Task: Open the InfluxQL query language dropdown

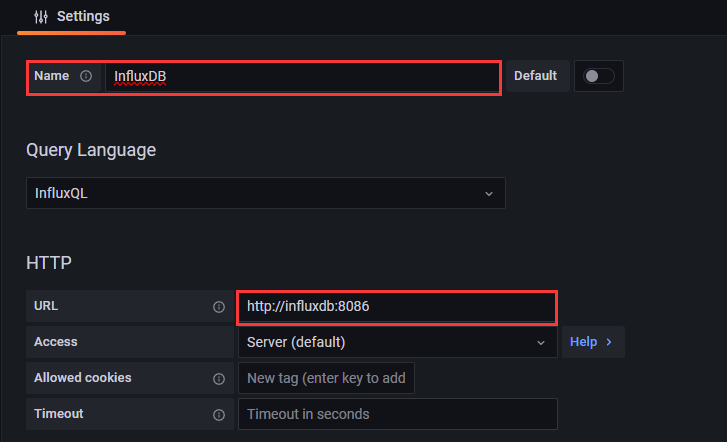Action: pyautogui.click(x=265, y=193)
